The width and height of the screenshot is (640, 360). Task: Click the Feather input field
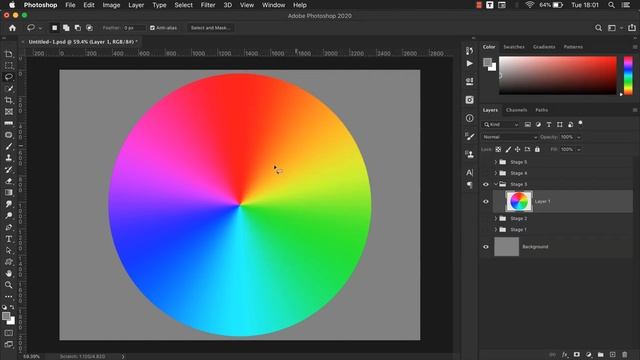point(134,28)
